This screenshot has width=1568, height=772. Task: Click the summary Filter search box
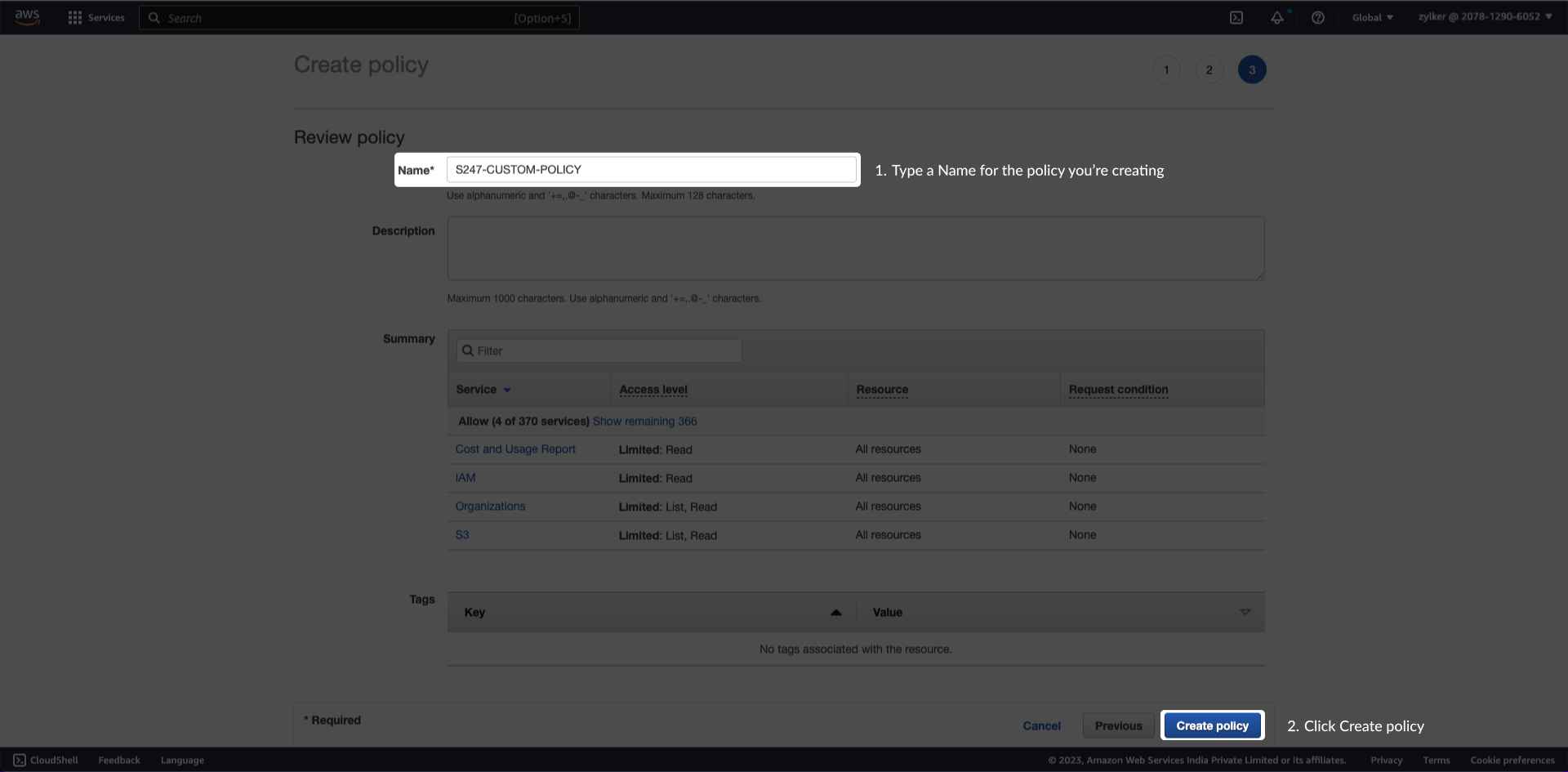point(604,351)
